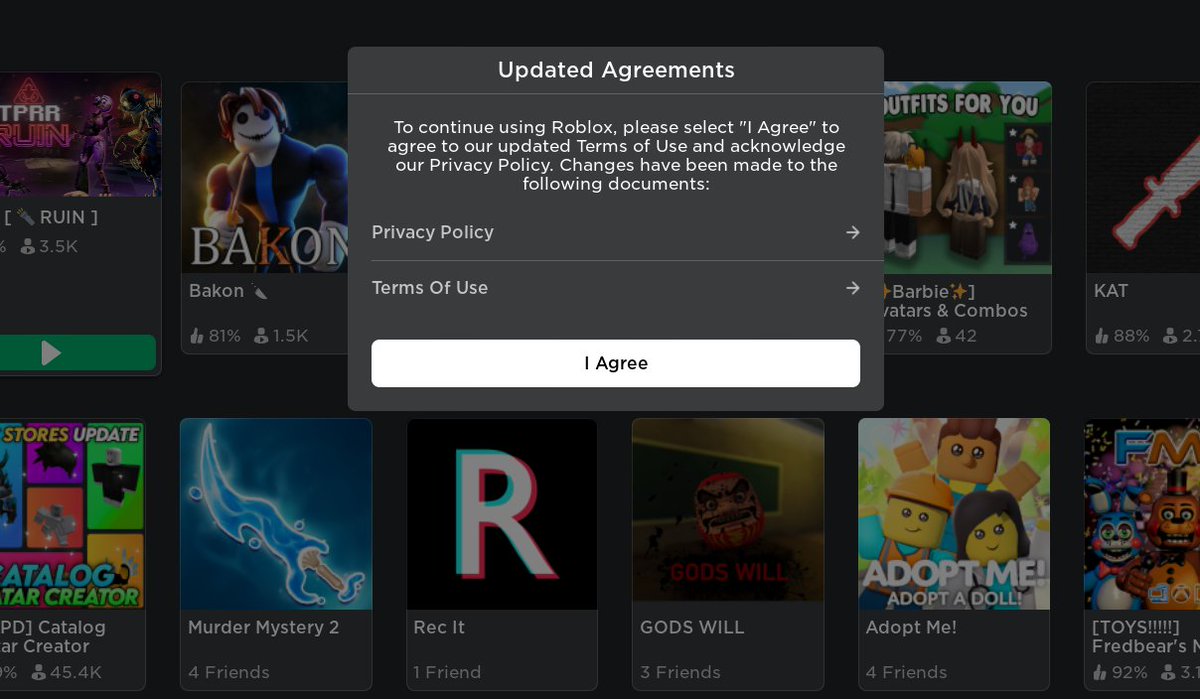Open the Fredbear's game thumbnail

pyautogui.click(x=1143, y=514)
